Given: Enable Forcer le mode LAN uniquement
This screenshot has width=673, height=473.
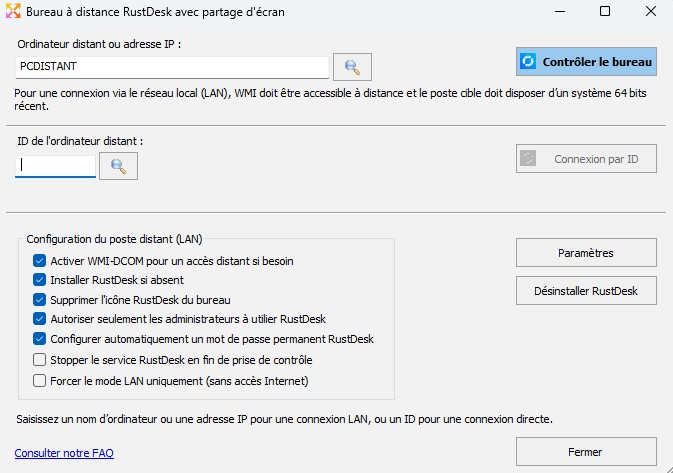Looking at the screenshot, I should click(40, 380).
